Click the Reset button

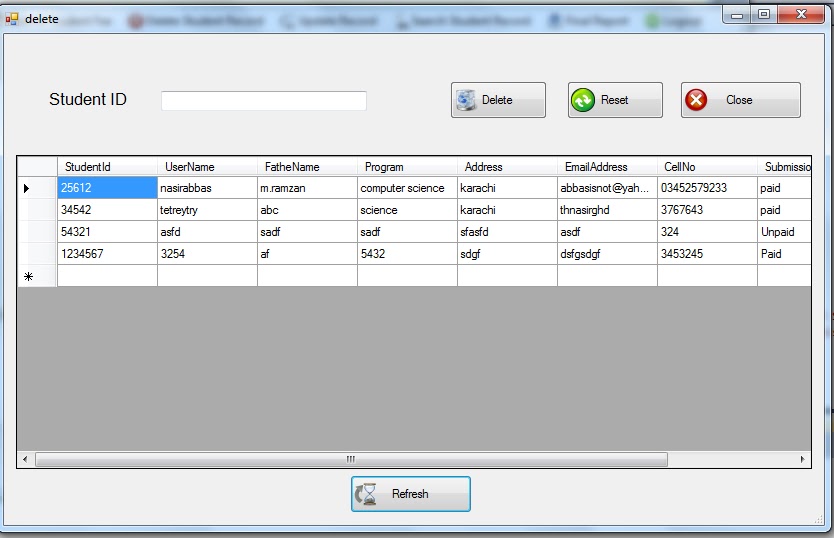[x=615, y=100]
